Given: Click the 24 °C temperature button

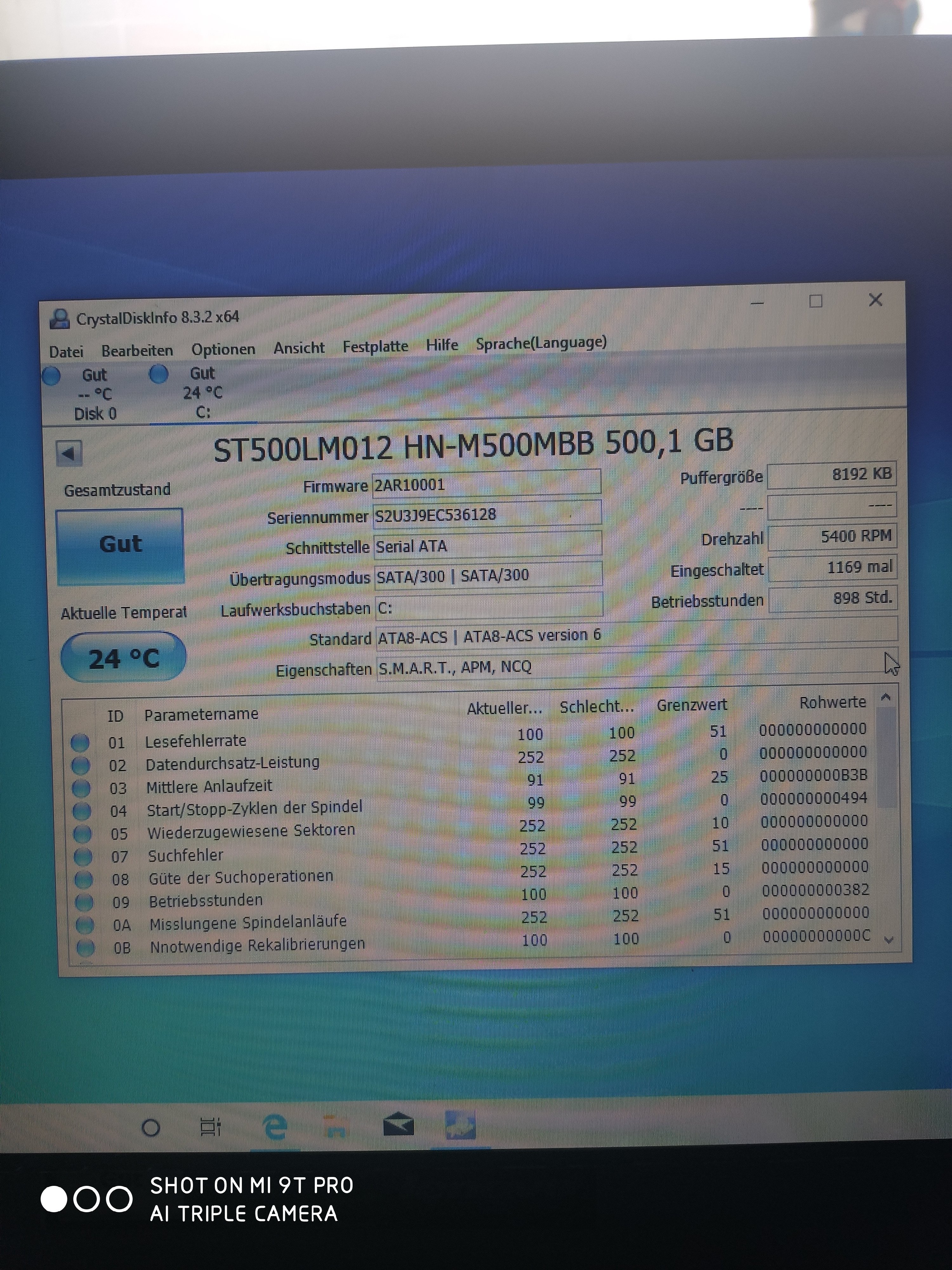Looking at the screenshot, I should pyautogui.click(x=123, y=658).
